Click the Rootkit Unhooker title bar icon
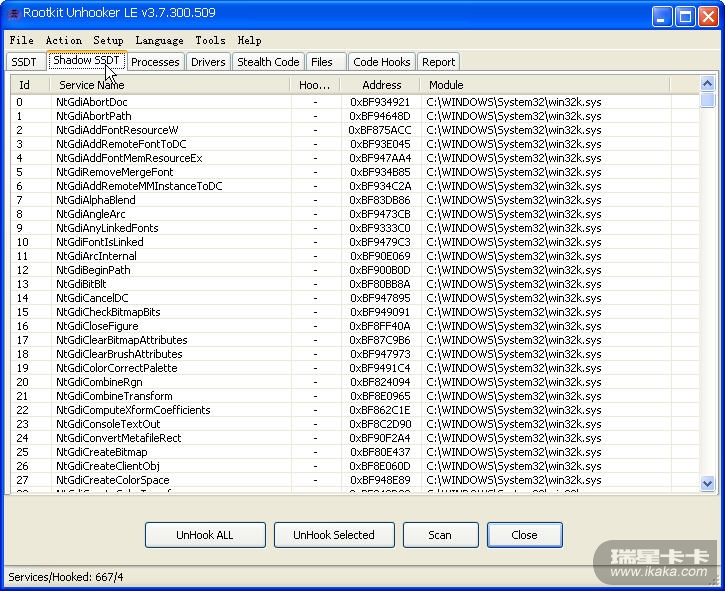The width and height of the screenshot is (725, 591). (14, 13)
